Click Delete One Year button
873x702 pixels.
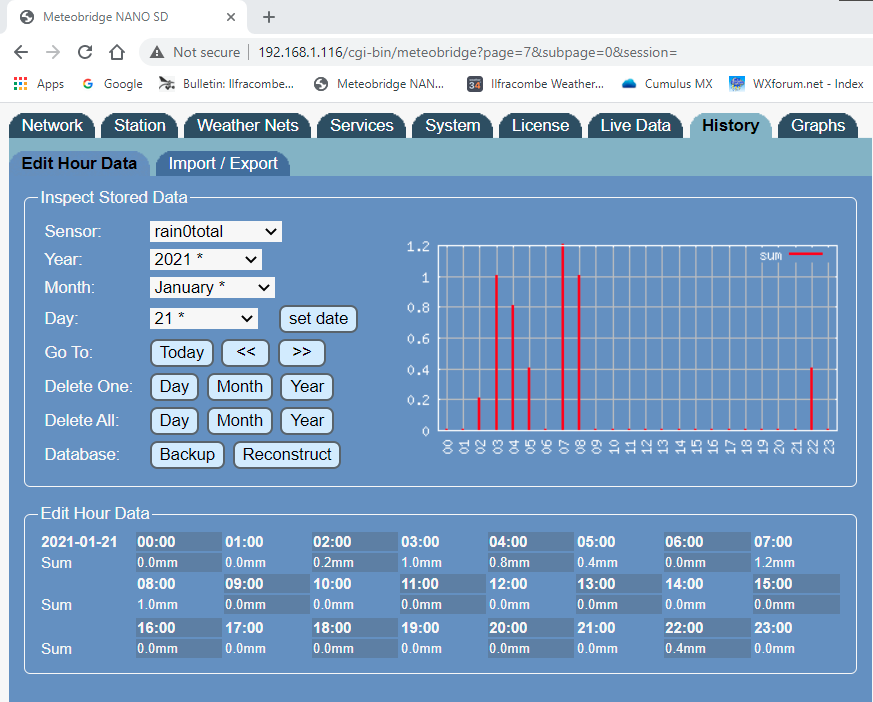307,386
